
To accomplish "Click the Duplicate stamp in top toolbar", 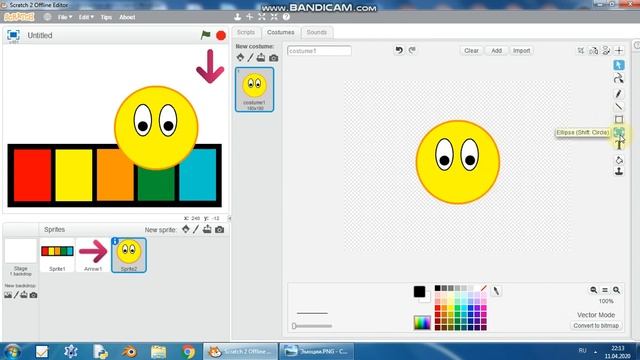I will (x=238, y=17).
